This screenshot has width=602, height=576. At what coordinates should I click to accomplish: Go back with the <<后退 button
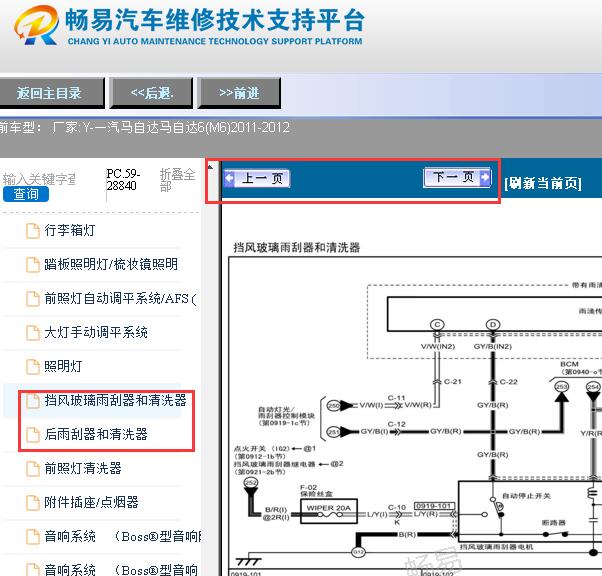coord(151,93)
